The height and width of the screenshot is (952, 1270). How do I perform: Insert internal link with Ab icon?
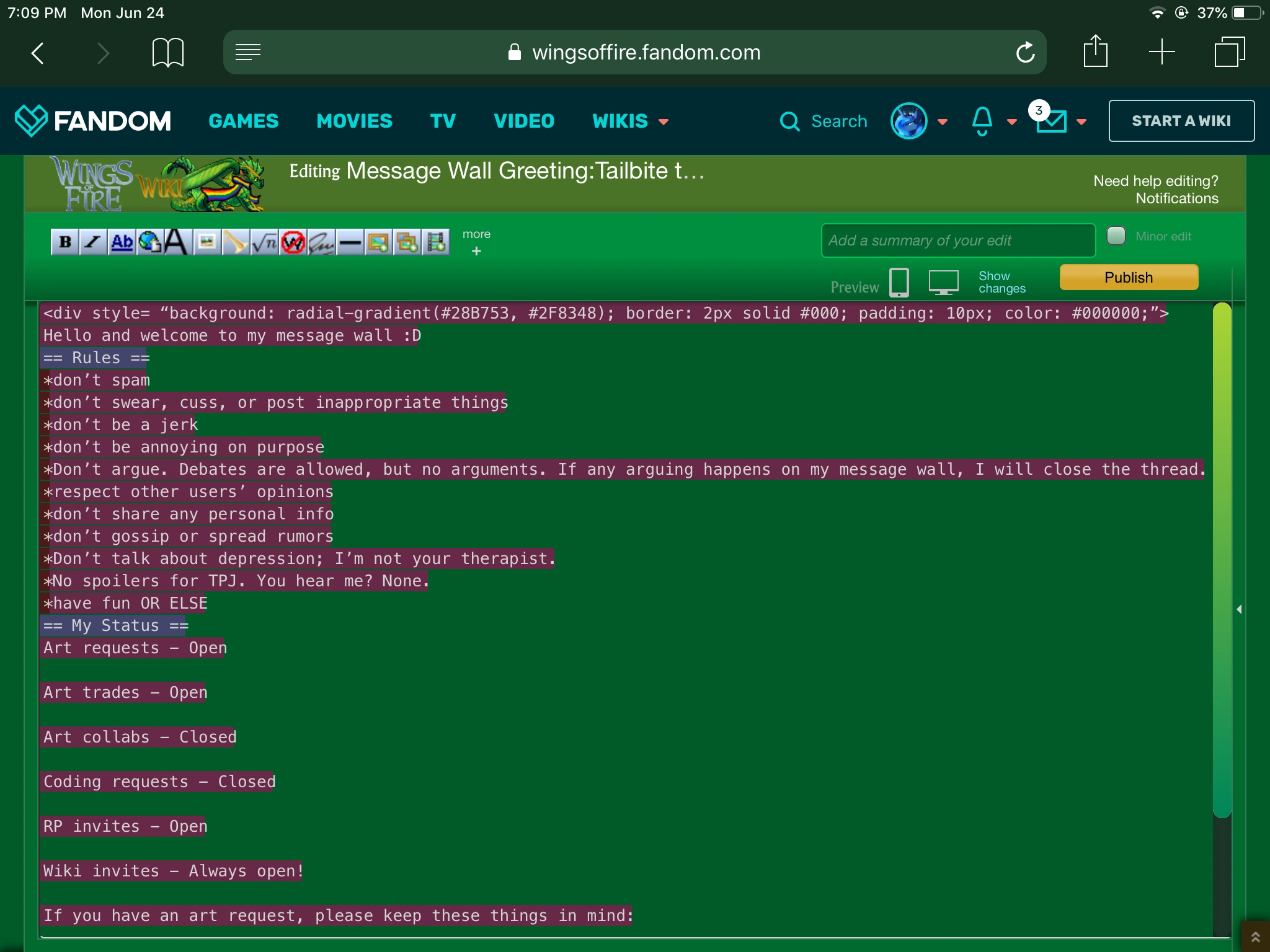point(122,242)
